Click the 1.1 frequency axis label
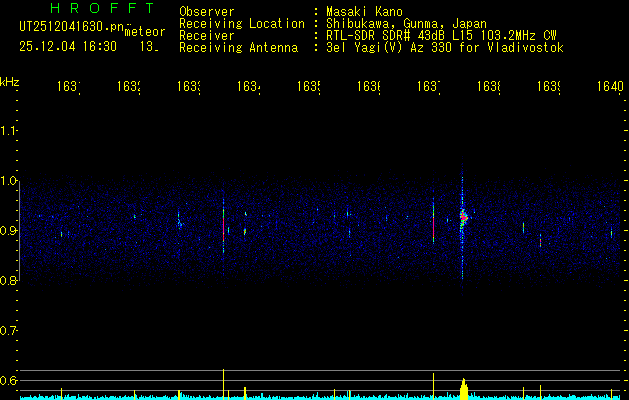Image resolution: width=629 pixels, height=400 pixels. (8, 130)
